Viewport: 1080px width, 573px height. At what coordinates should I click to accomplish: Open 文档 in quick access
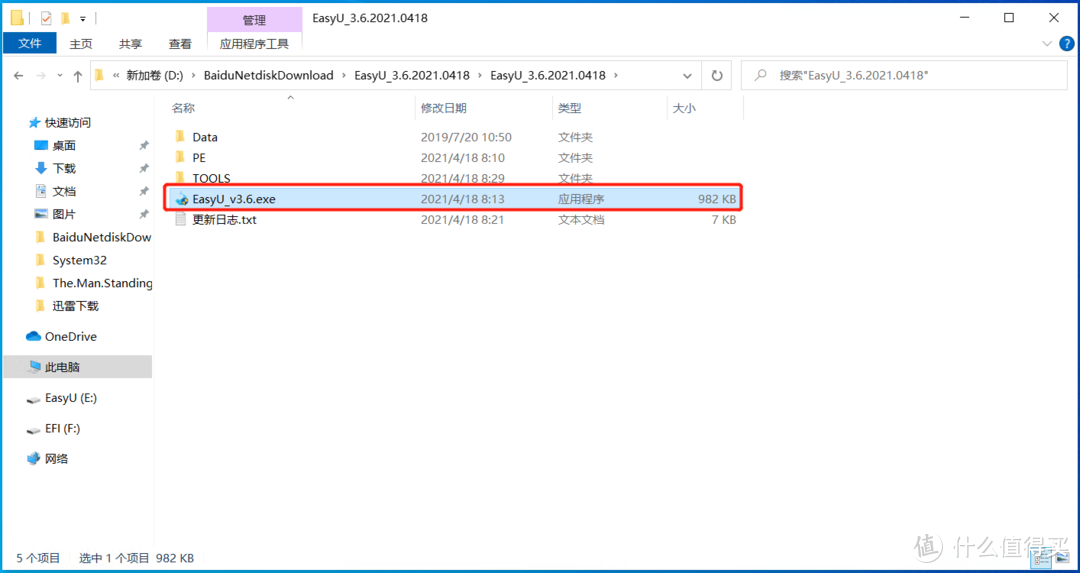click(64, 191)
